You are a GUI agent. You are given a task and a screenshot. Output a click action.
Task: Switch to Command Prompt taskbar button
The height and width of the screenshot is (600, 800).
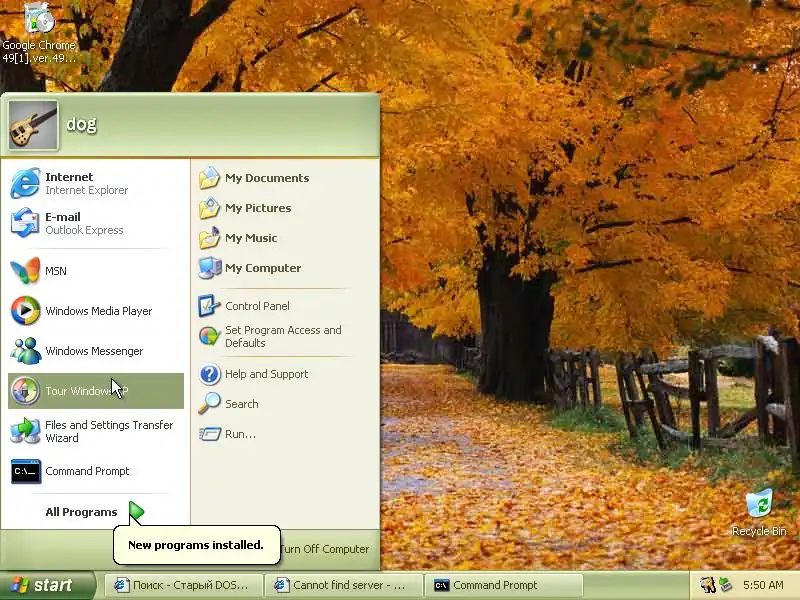tap(504, 585)
